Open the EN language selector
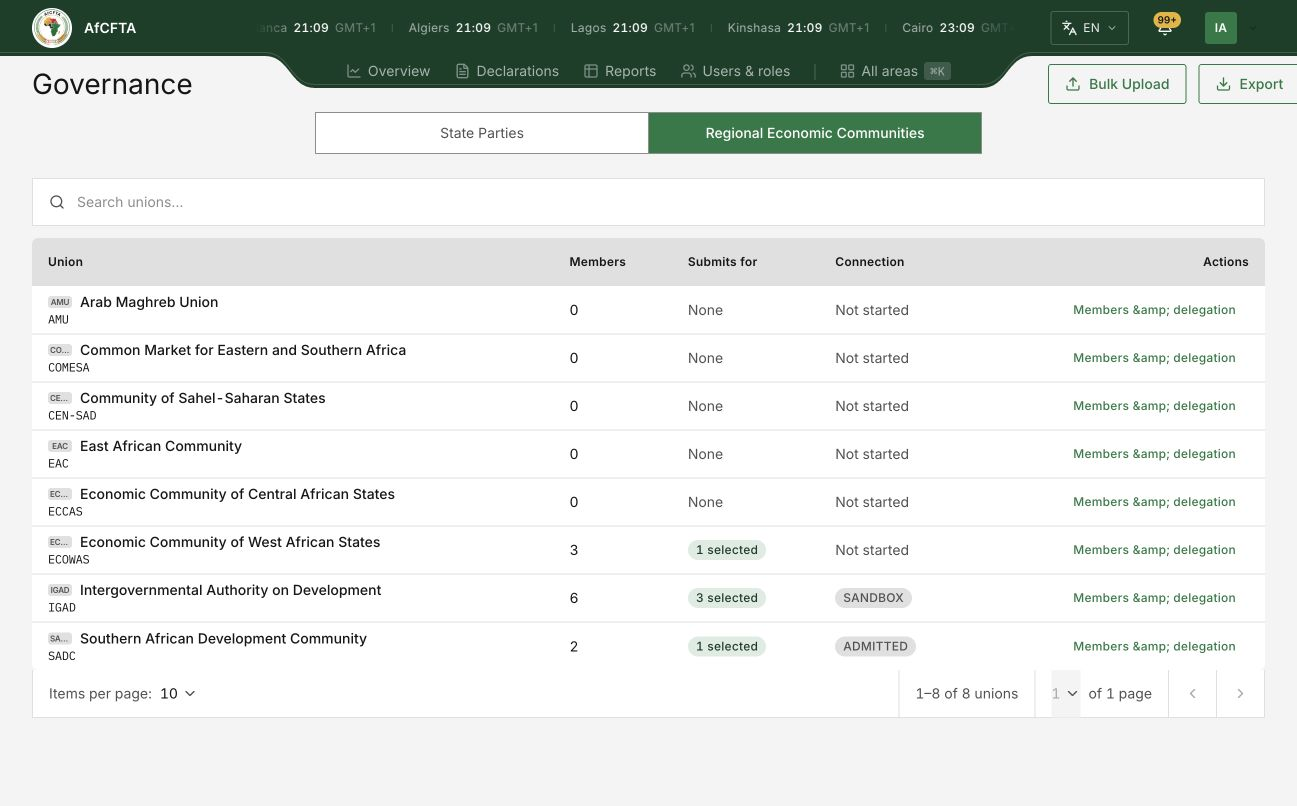 tap(1089, 28)
